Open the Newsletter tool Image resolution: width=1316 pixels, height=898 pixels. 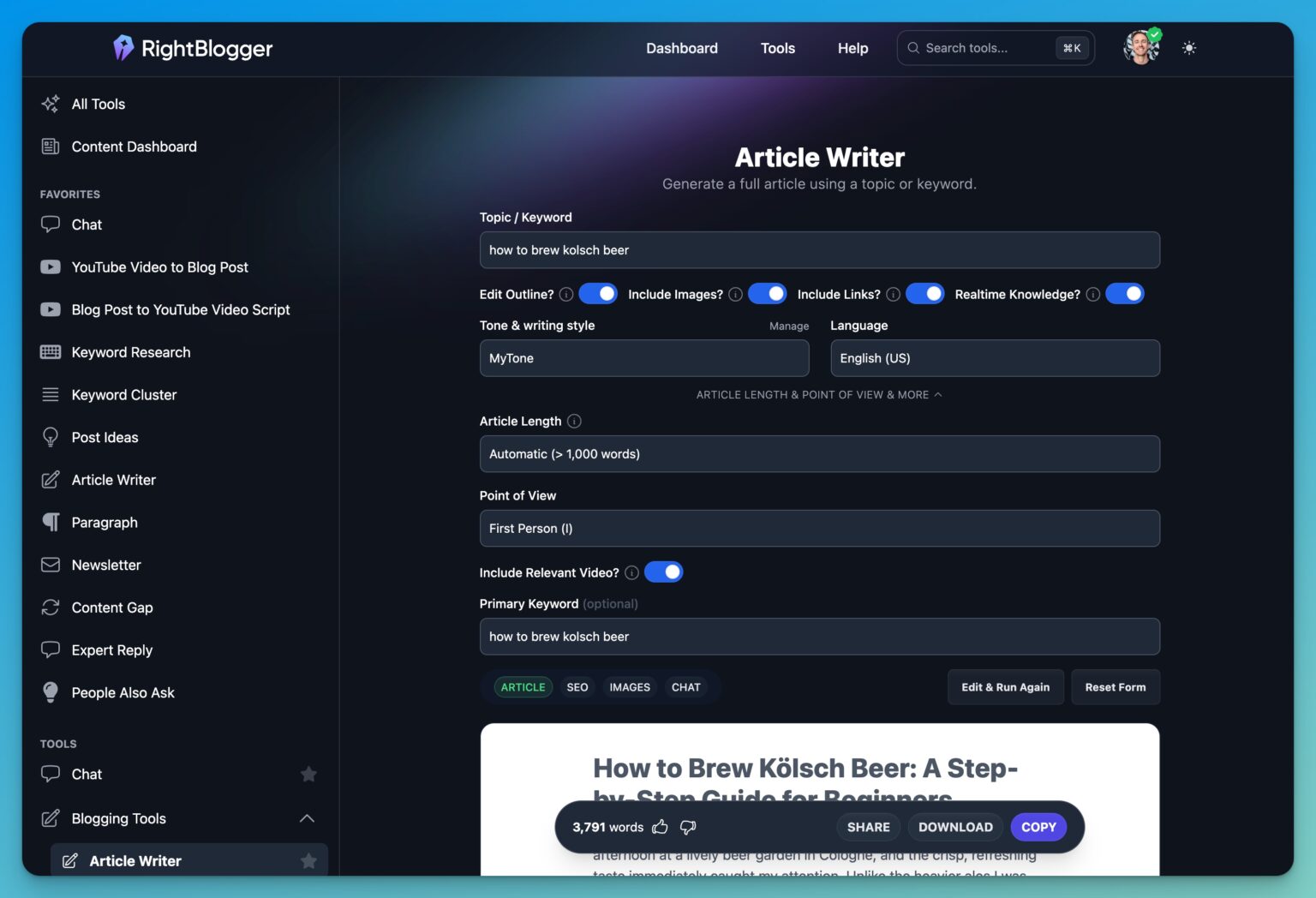106,565
